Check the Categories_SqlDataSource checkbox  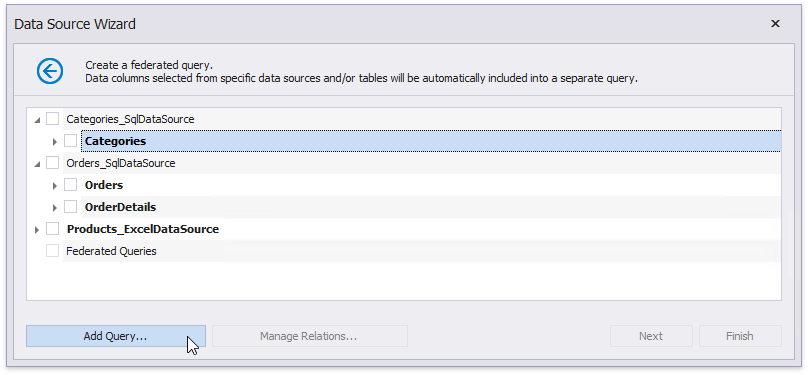53,119
